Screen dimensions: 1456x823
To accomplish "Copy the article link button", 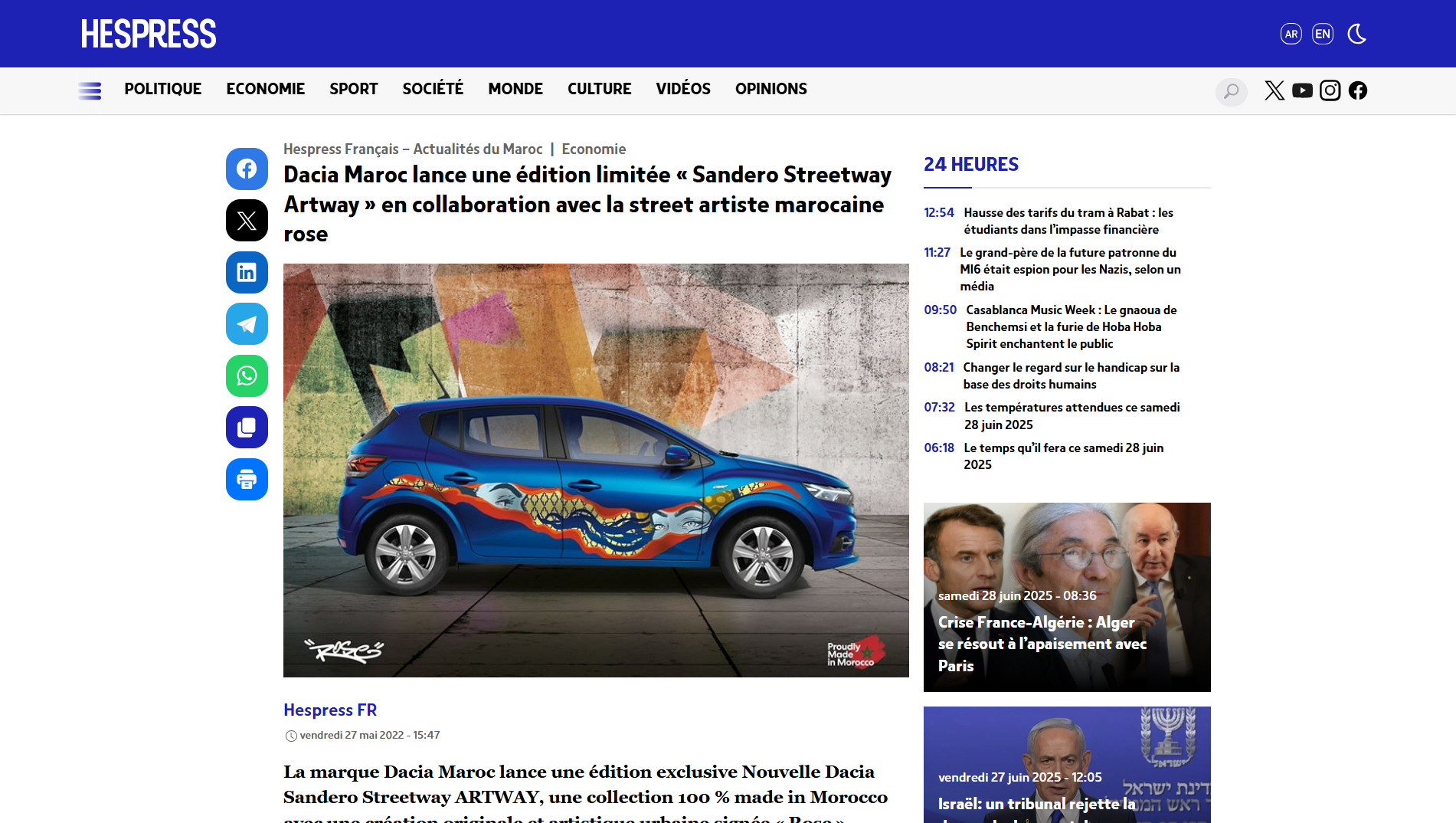I will click(247, 428).
